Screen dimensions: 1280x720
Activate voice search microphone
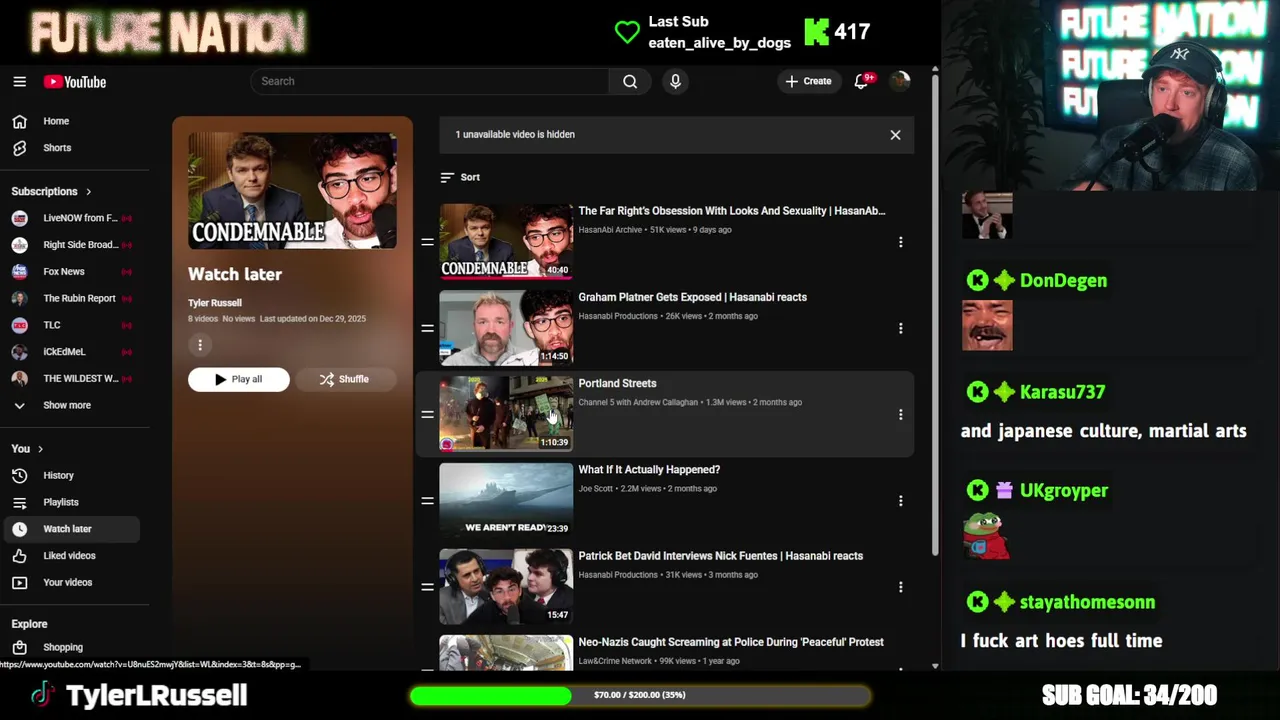point(675,81)
